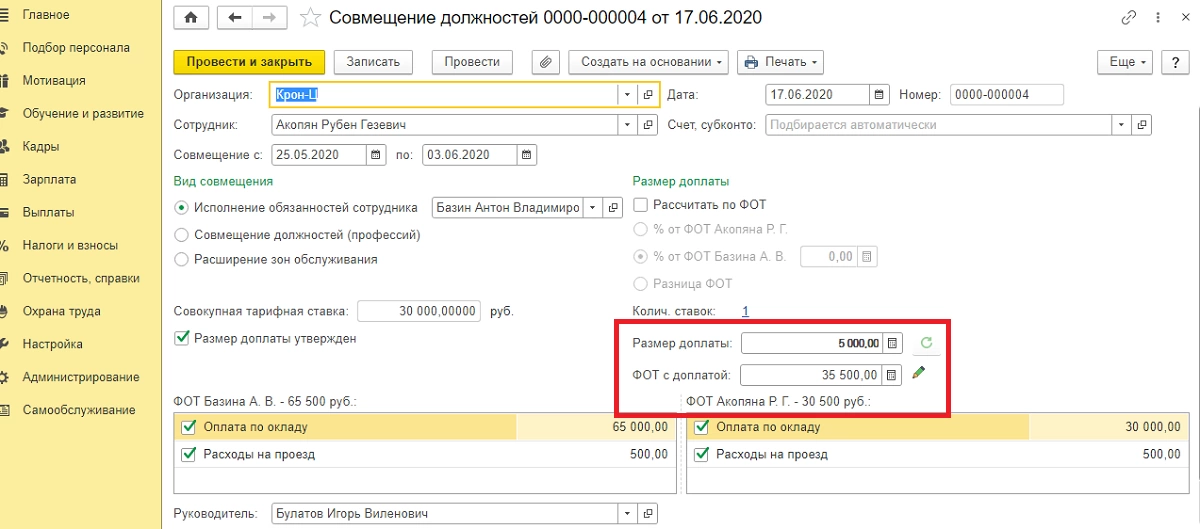Expand the Руководитель dropdown list
The height and width of the screenshot is (529, 1200).
pyautogui.click(x=628, y=514)
